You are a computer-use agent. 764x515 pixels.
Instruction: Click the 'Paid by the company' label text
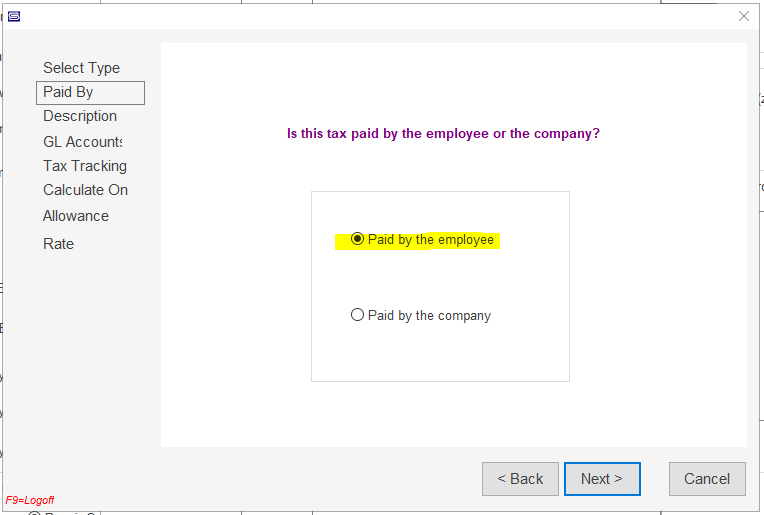(x=429, y=316)
